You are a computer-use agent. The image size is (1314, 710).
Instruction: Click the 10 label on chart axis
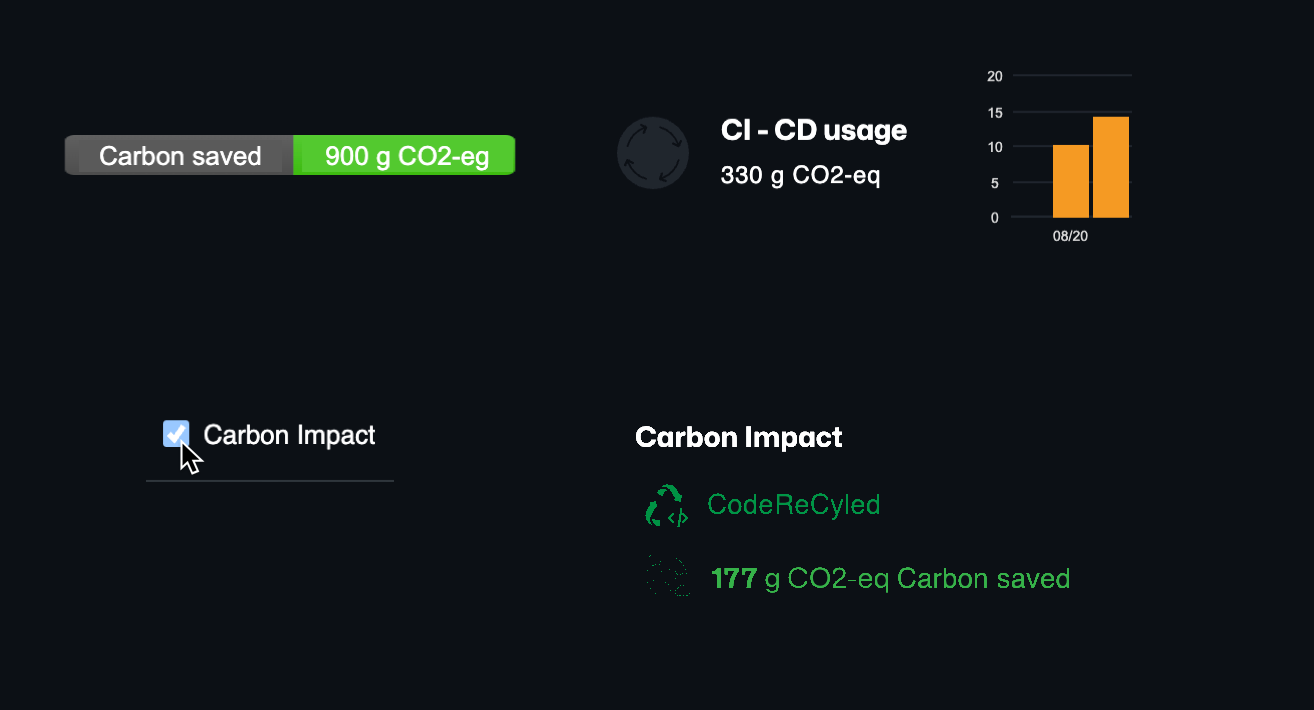pyautogui.click(x=994, y=147)
